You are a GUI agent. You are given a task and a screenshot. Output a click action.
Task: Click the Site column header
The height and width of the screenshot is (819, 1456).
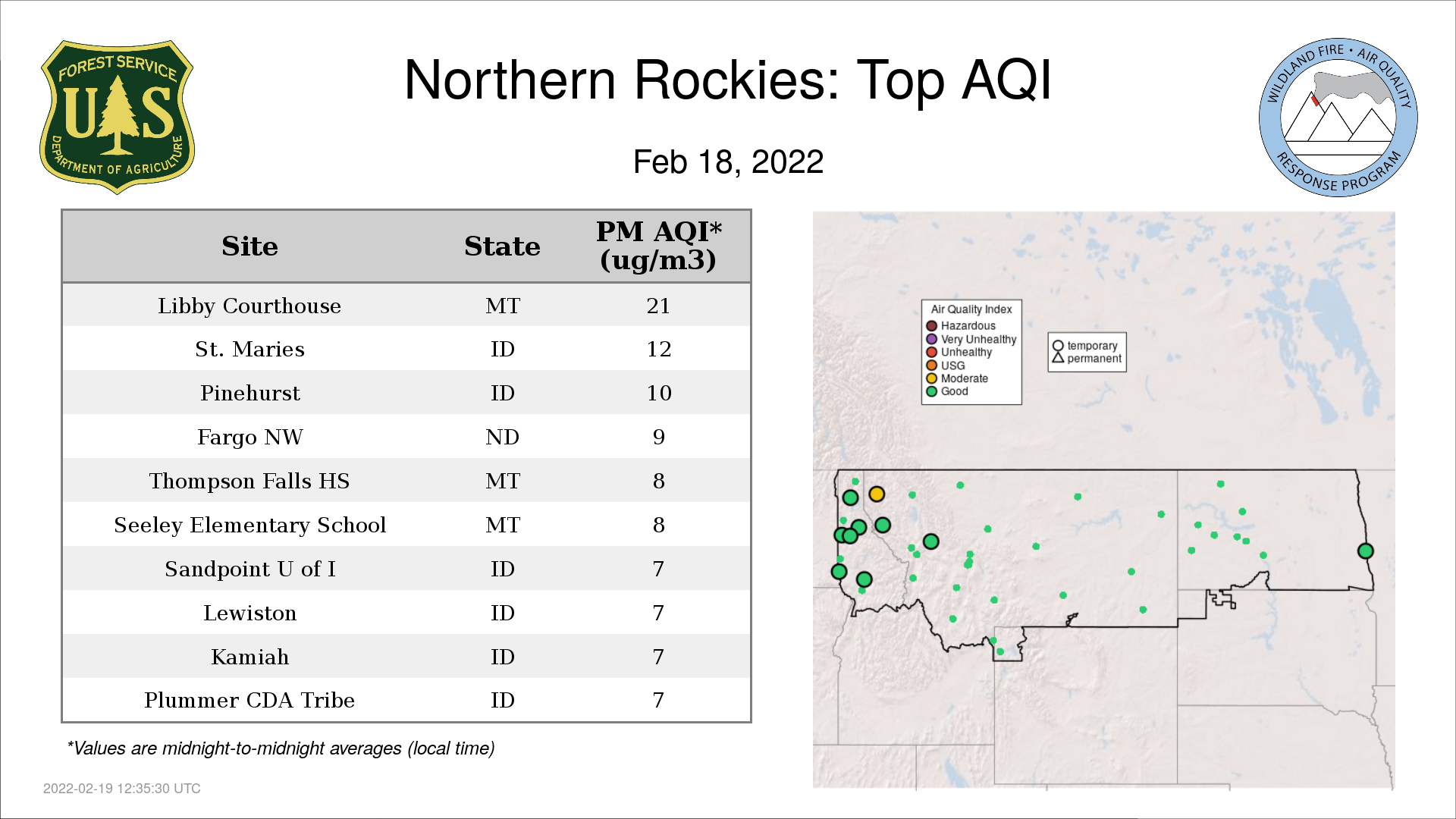(x=249, y=246)
